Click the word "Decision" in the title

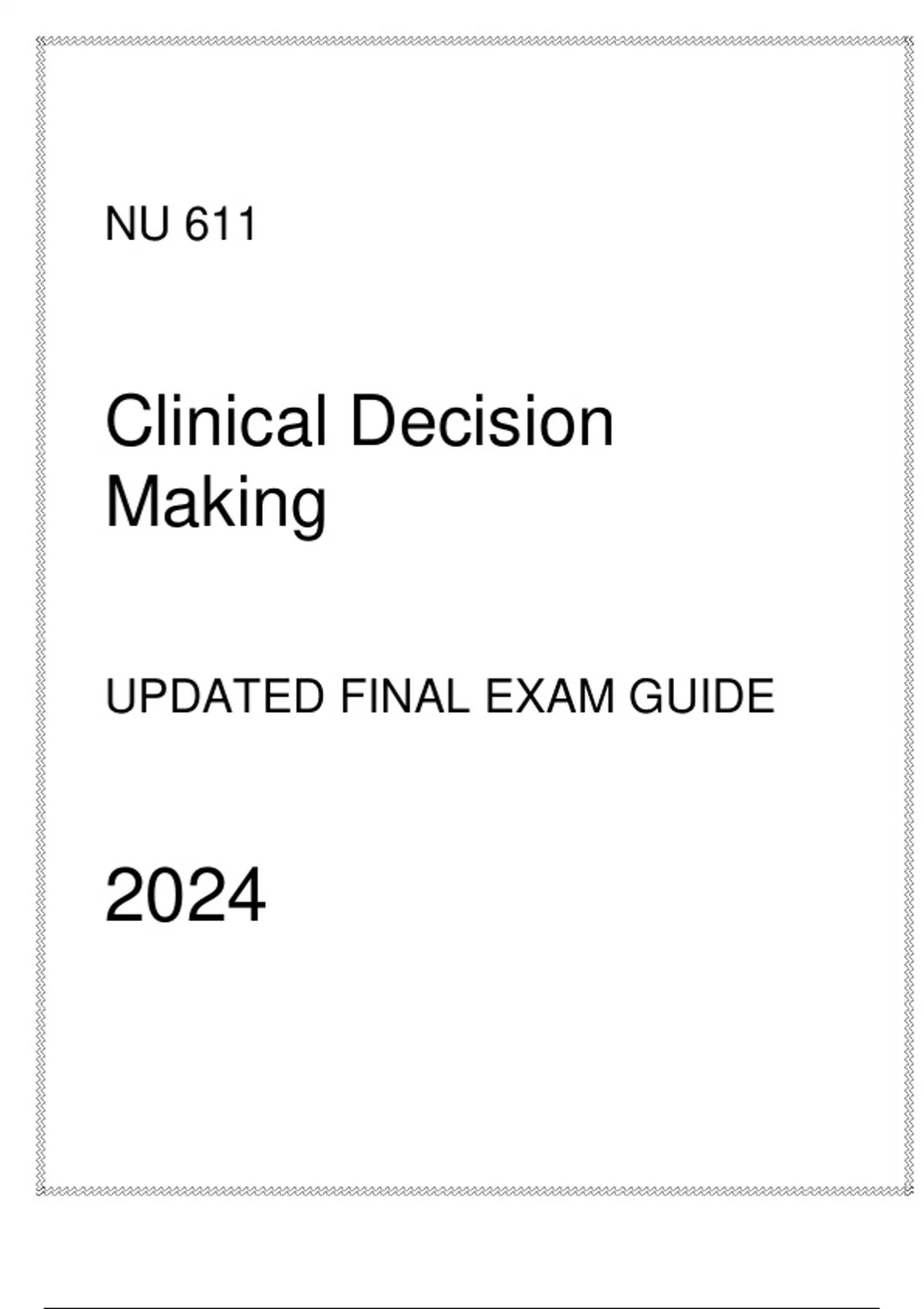click(483, 422)
